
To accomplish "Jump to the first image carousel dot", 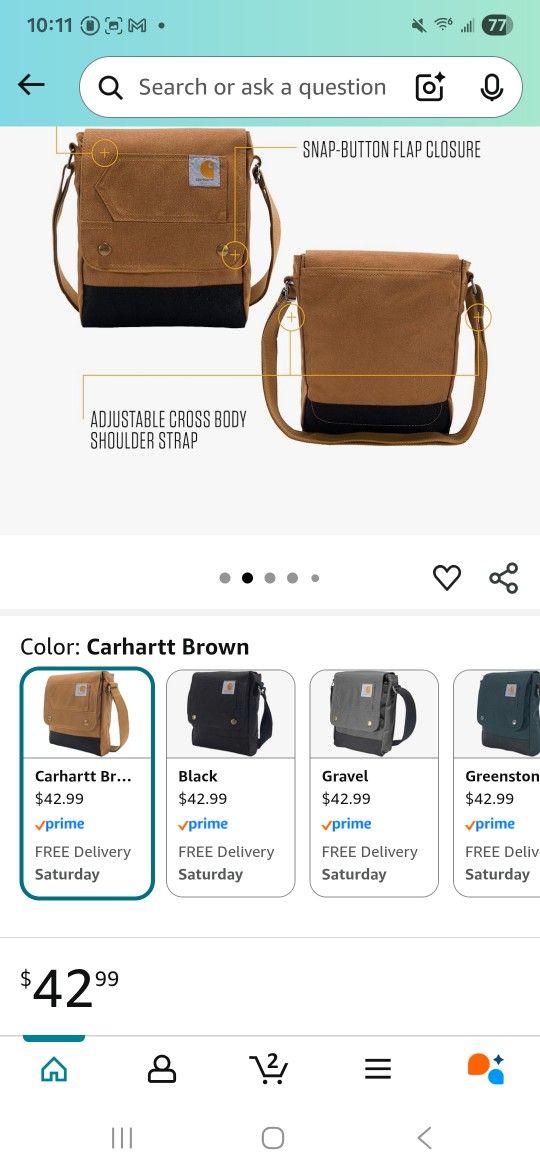I will point(225,578).
